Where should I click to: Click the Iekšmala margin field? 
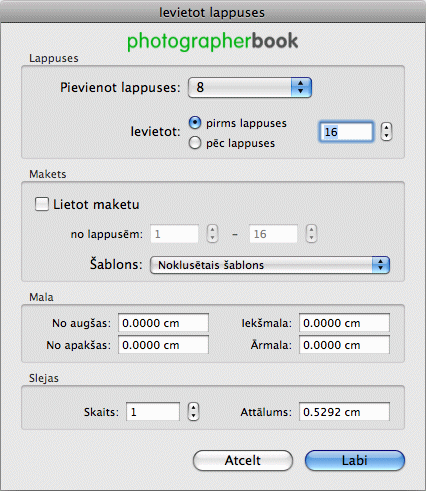[344, 323]
